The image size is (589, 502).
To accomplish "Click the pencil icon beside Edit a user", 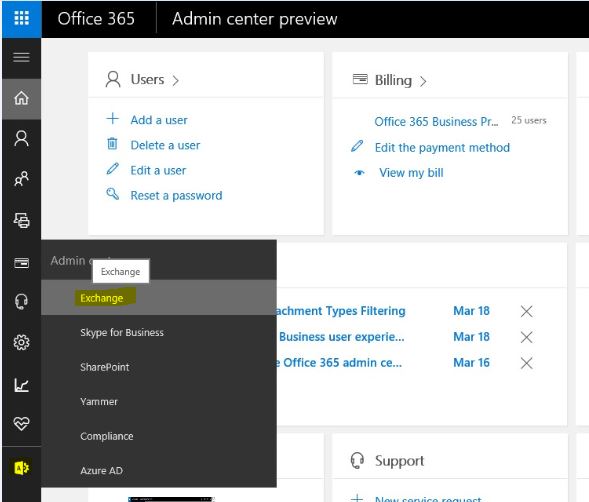I will coord(112,169).
